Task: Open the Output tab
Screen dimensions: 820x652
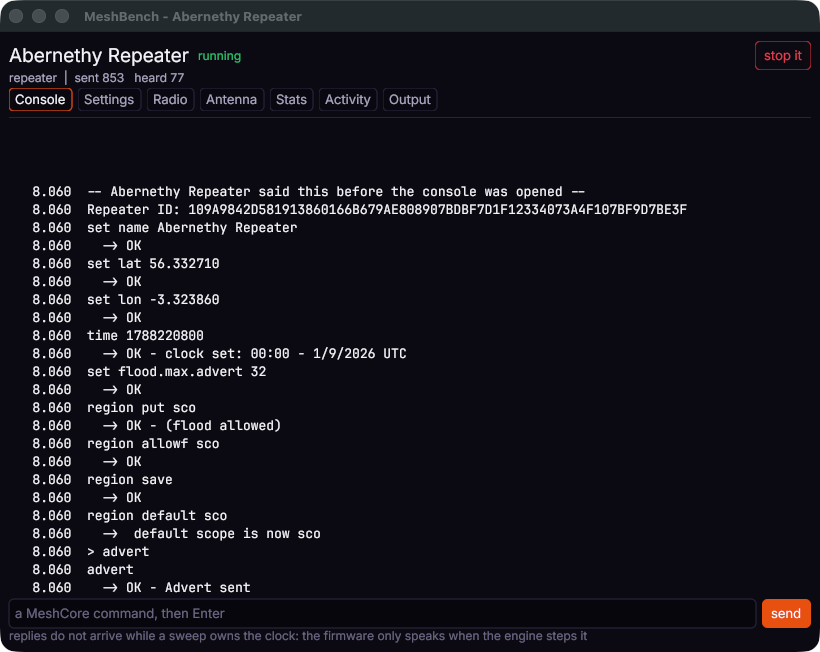Action: 409,99
